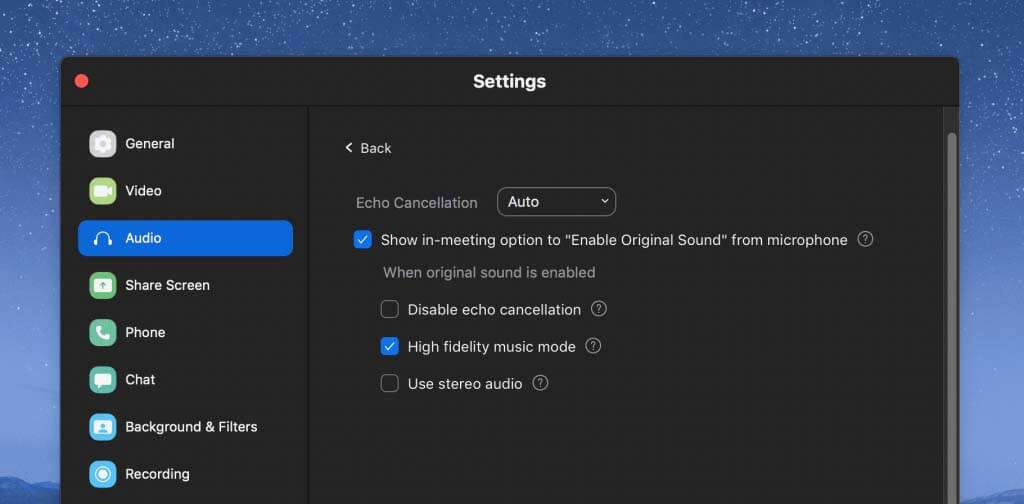View help tooltip for High fidelity music mode

[x=592, y=346]
